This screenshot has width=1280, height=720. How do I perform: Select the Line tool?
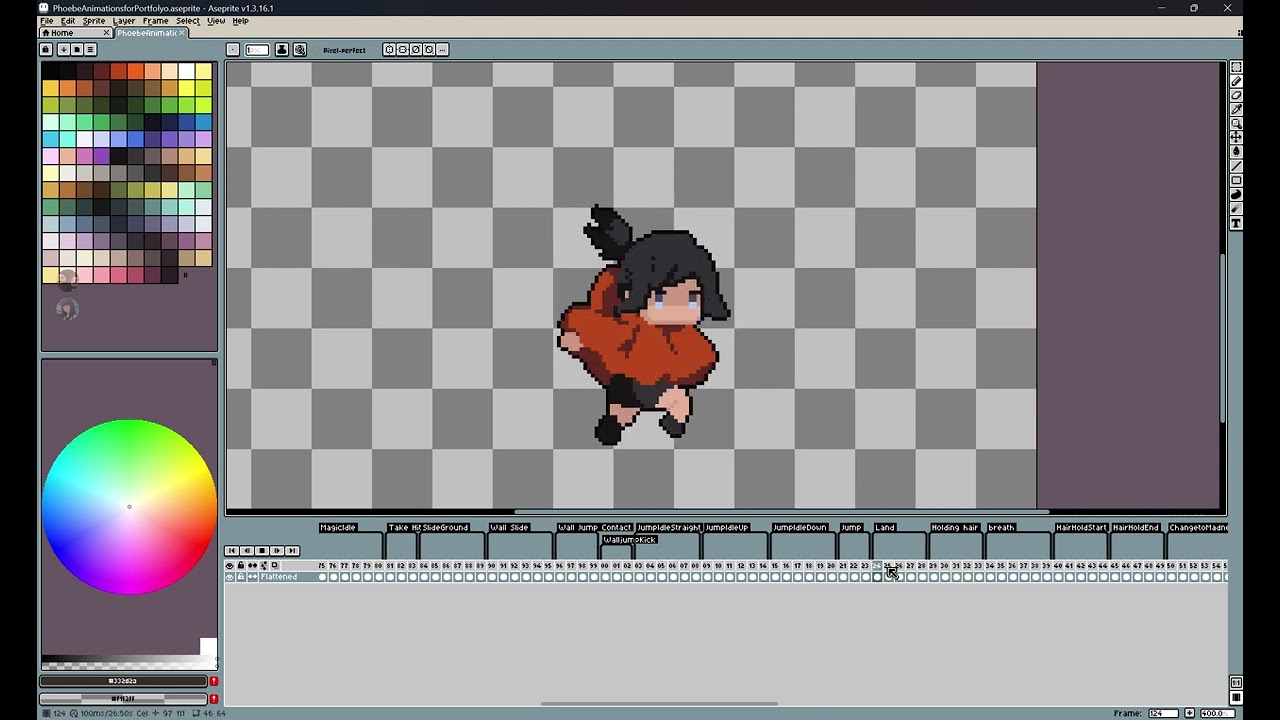click(x=1236, y=166)
